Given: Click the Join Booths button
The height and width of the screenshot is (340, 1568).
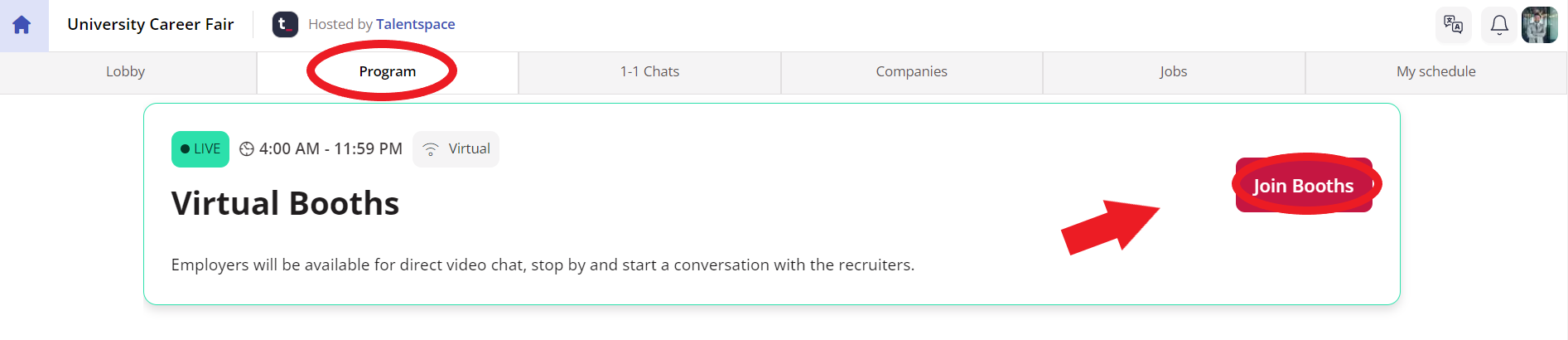Looking at the screenshot, I should pyautogui.click(x=1304, y=185).
